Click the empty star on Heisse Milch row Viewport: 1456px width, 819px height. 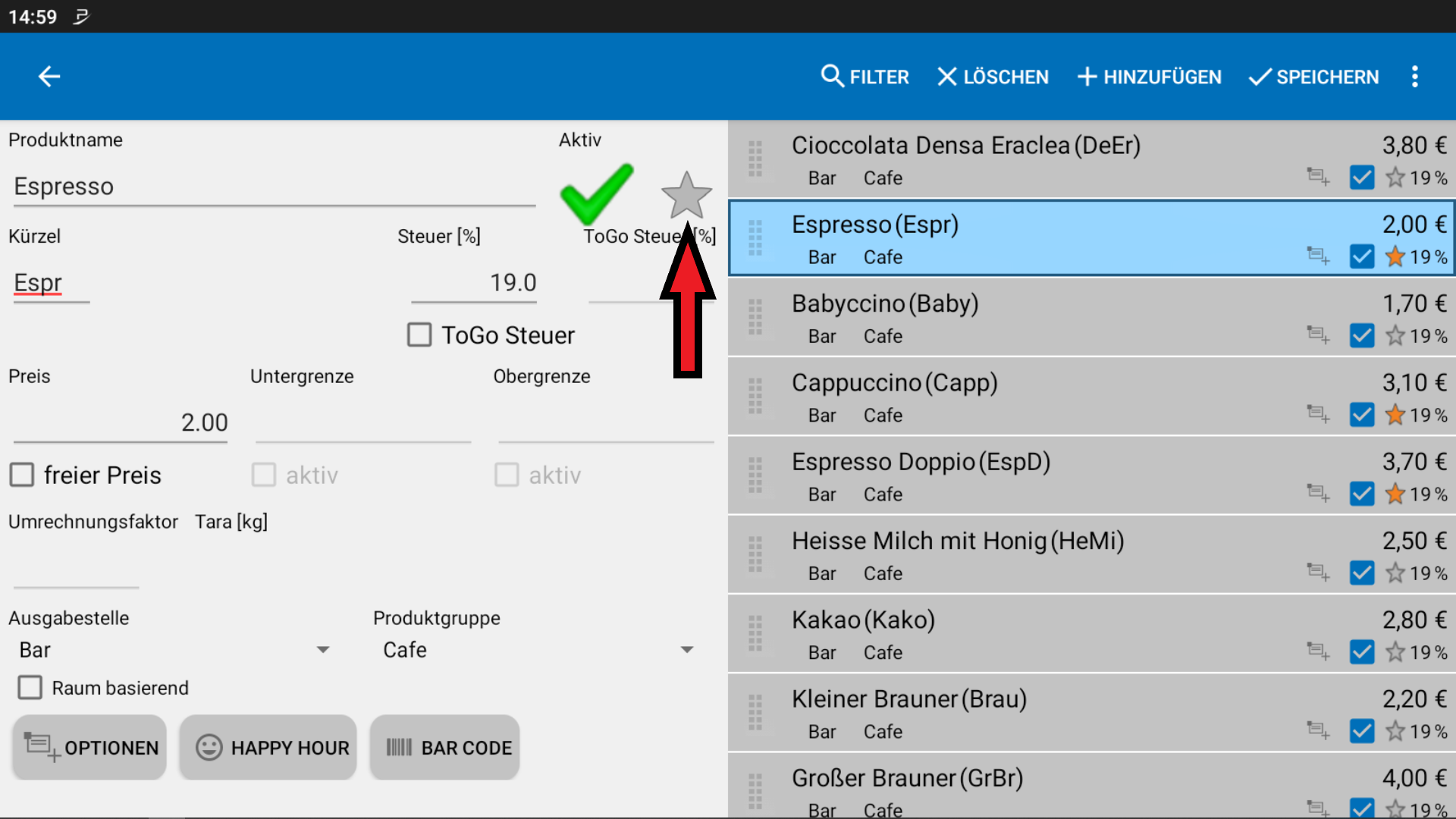click(1395, 573)
